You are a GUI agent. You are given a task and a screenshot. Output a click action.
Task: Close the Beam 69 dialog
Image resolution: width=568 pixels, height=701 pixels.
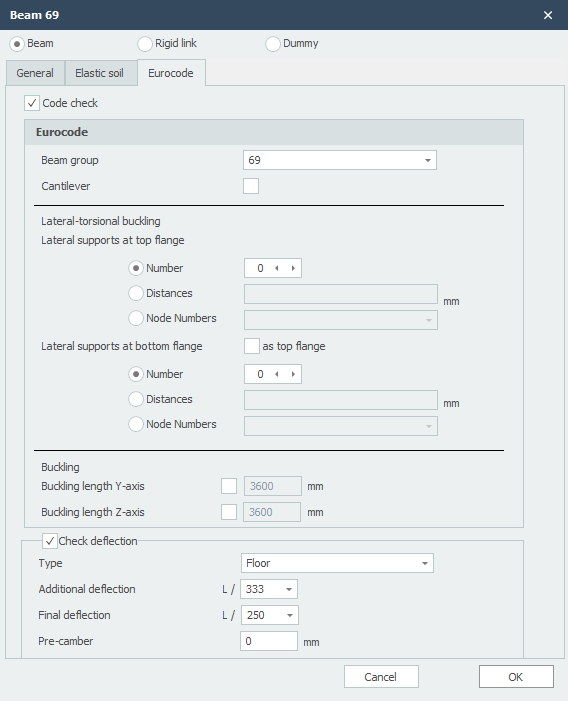548,15
